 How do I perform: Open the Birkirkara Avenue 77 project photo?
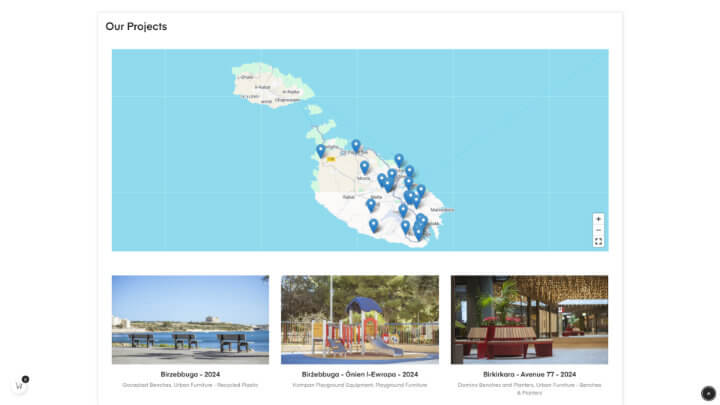click(529, 319)
